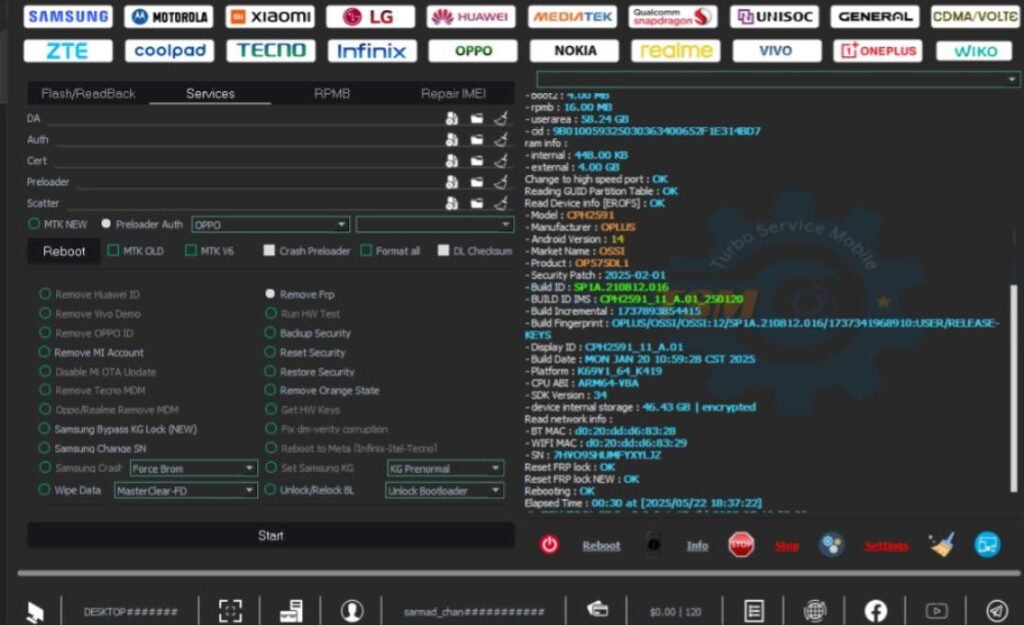Open the Facebook icon in status bar
The height and width of the screenshot is (625, 1024).
876,611
